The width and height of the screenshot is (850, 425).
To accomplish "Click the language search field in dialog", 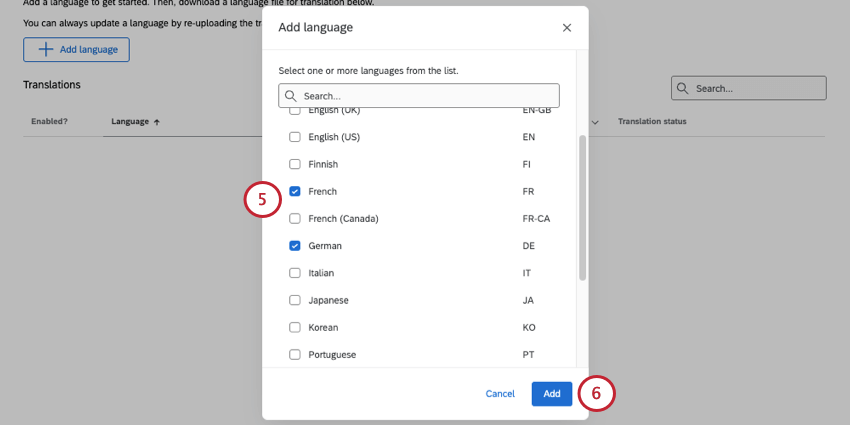I will click(420, 96).
